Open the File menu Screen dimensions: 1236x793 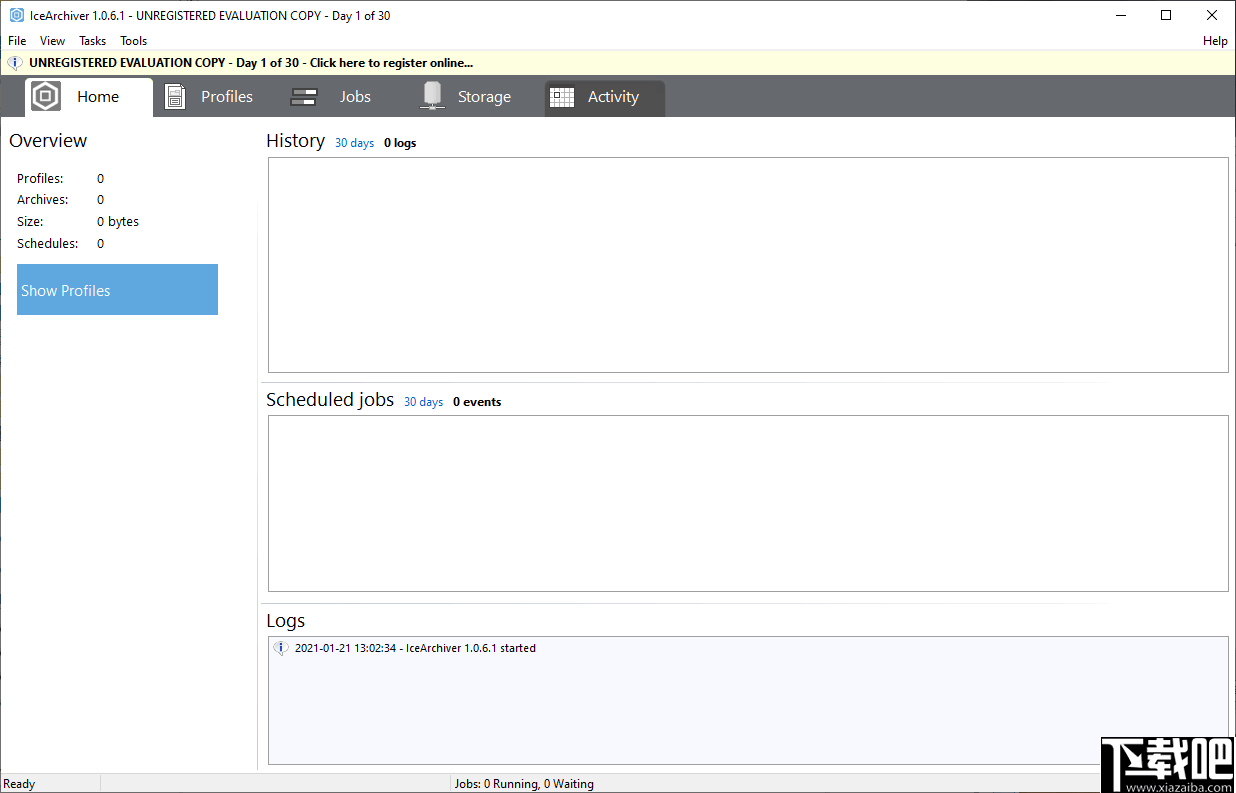click(x=17, y=41)
